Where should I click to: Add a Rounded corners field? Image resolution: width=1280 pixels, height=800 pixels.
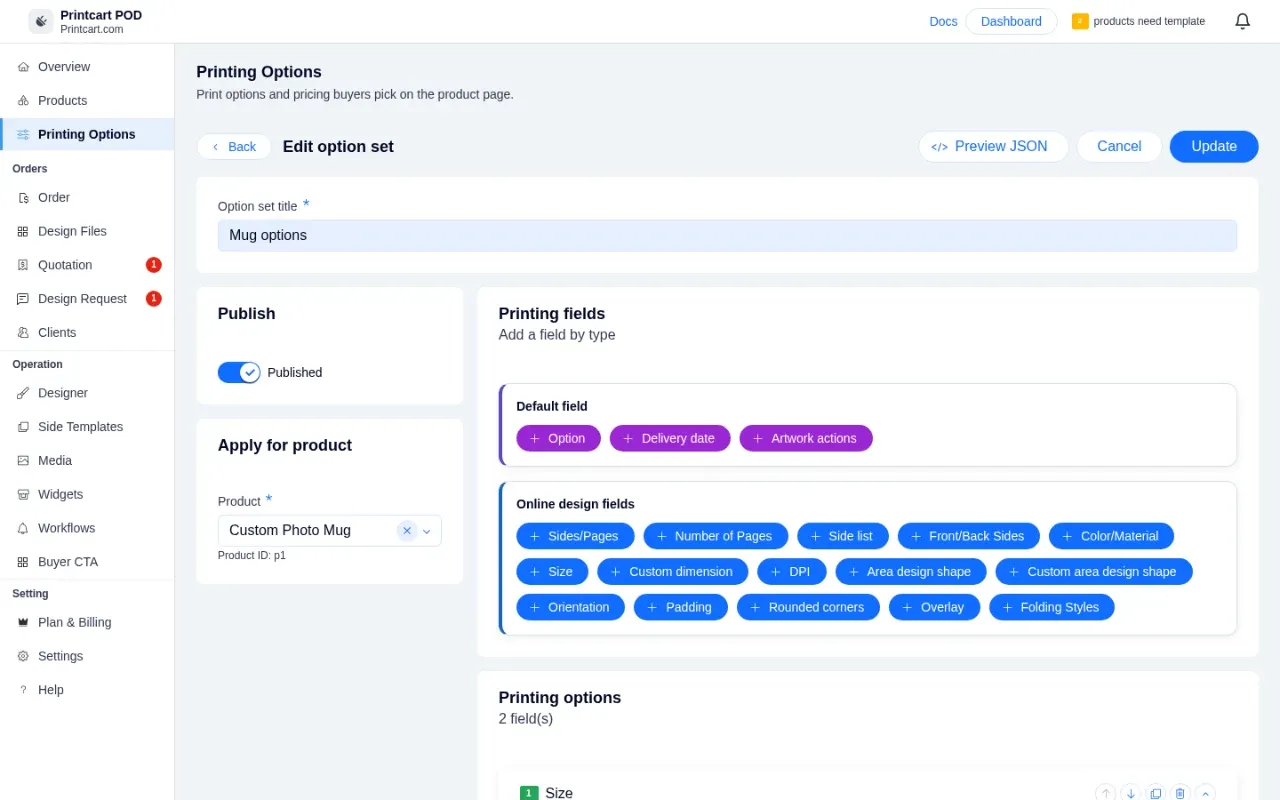point(808,607)
